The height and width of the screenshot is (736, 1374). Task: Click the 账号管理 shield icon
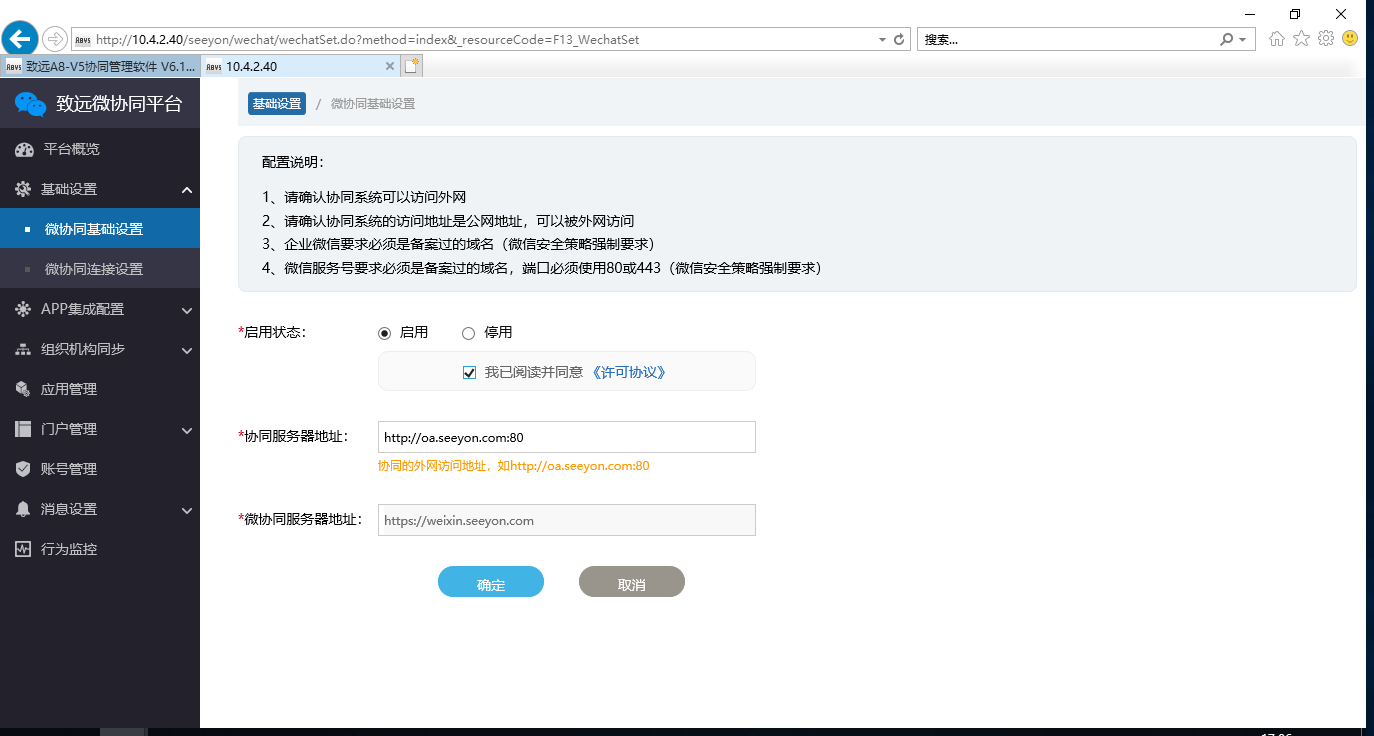click(23, 469)
